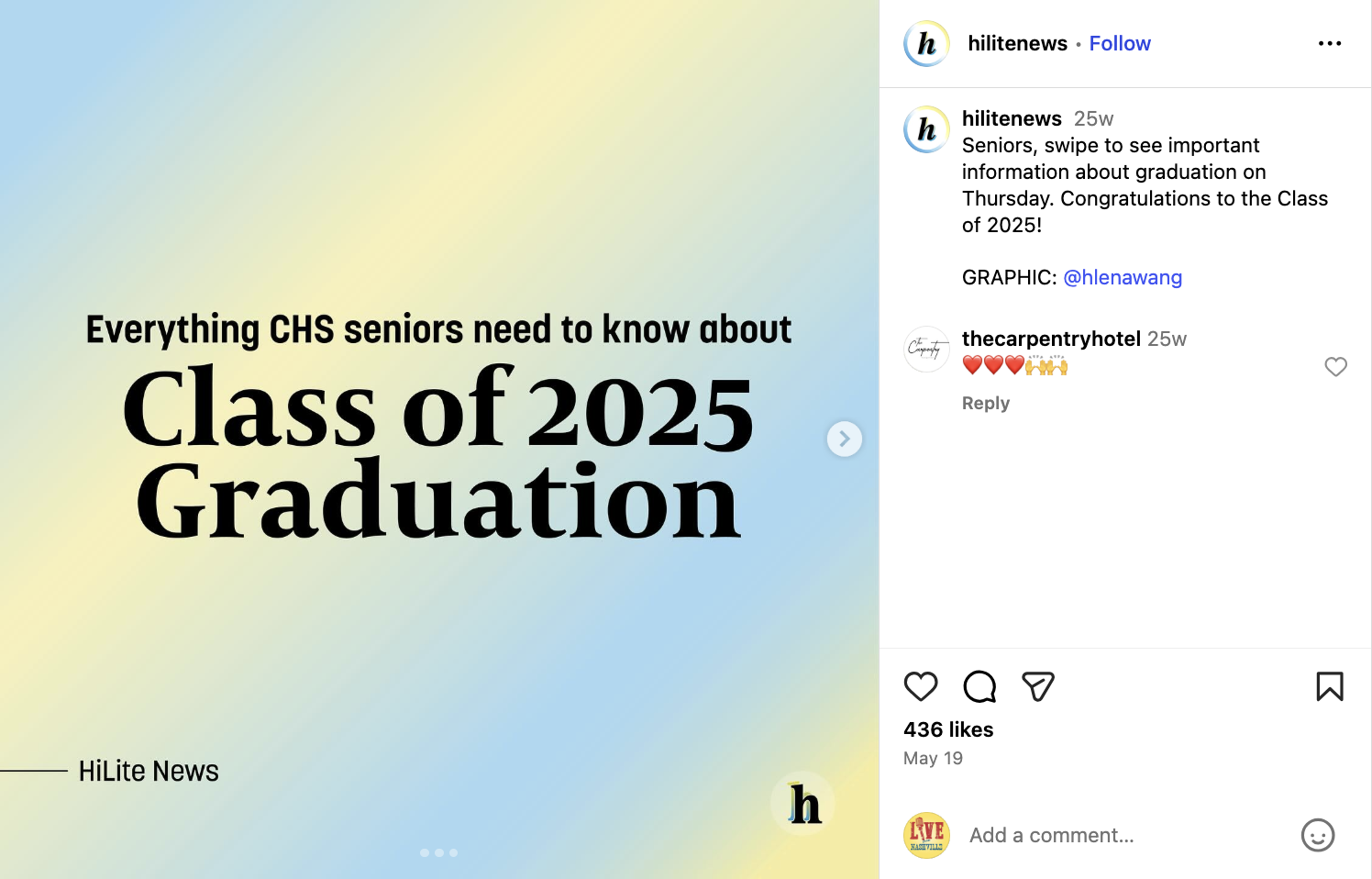Like the post with the heart icon

[x=921, y=686]
